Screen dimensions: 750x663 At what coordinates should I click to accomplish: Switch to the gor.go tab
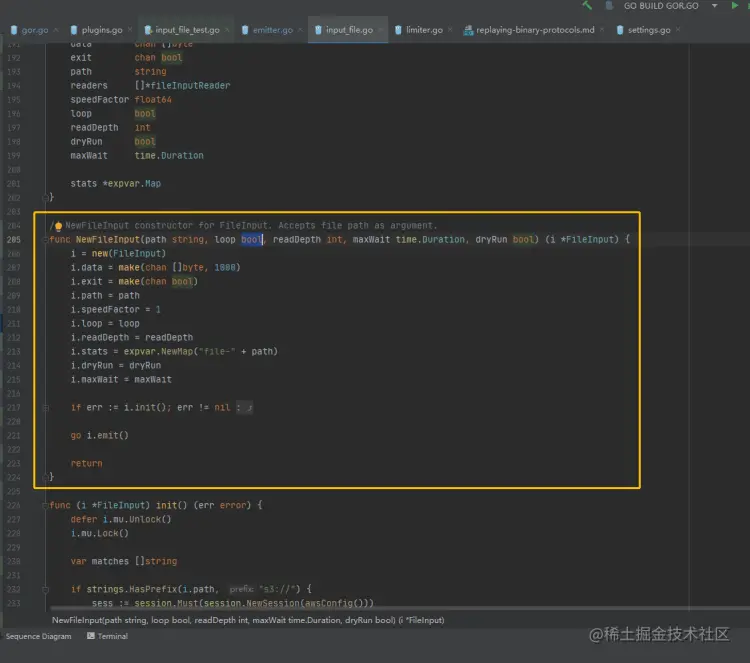click(x=34, y=30)
